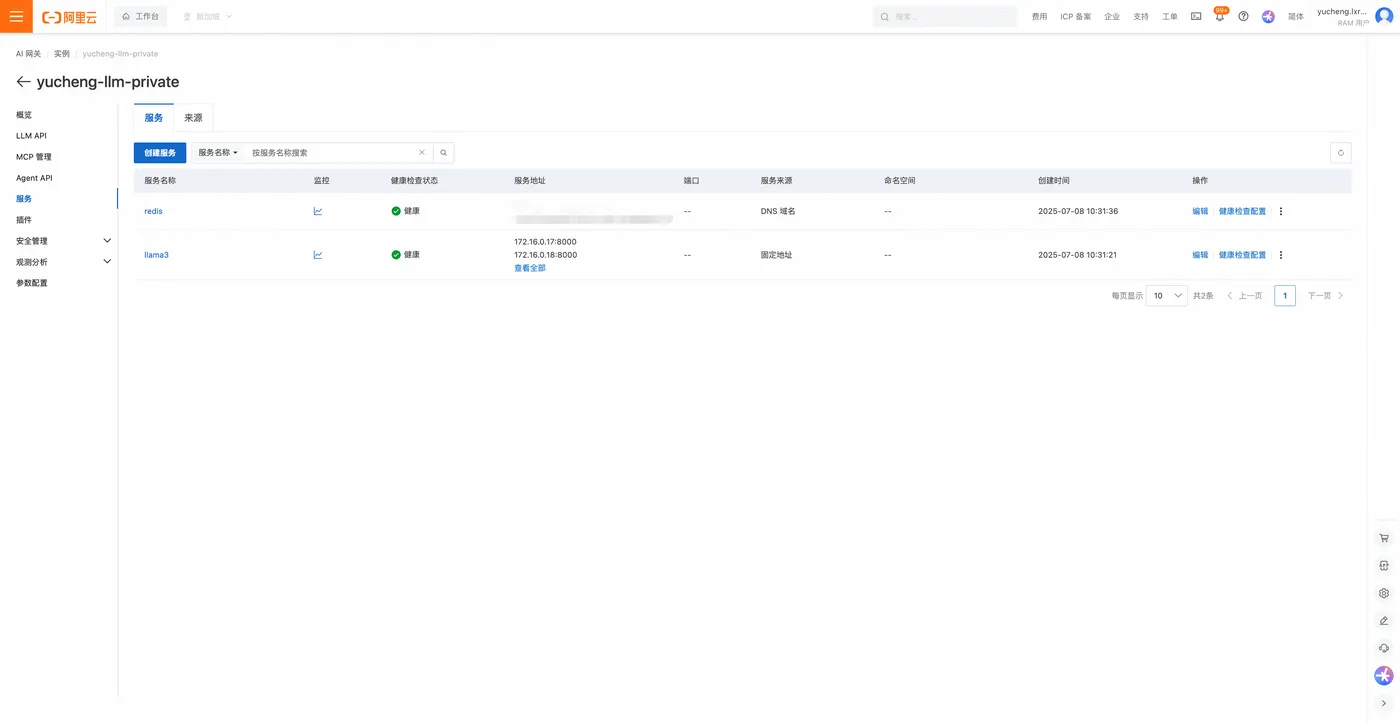The height and width of the screenshot is (723, 1400).
Task: Open the floating feedback pencil icon
Action: click(1384, 621)
